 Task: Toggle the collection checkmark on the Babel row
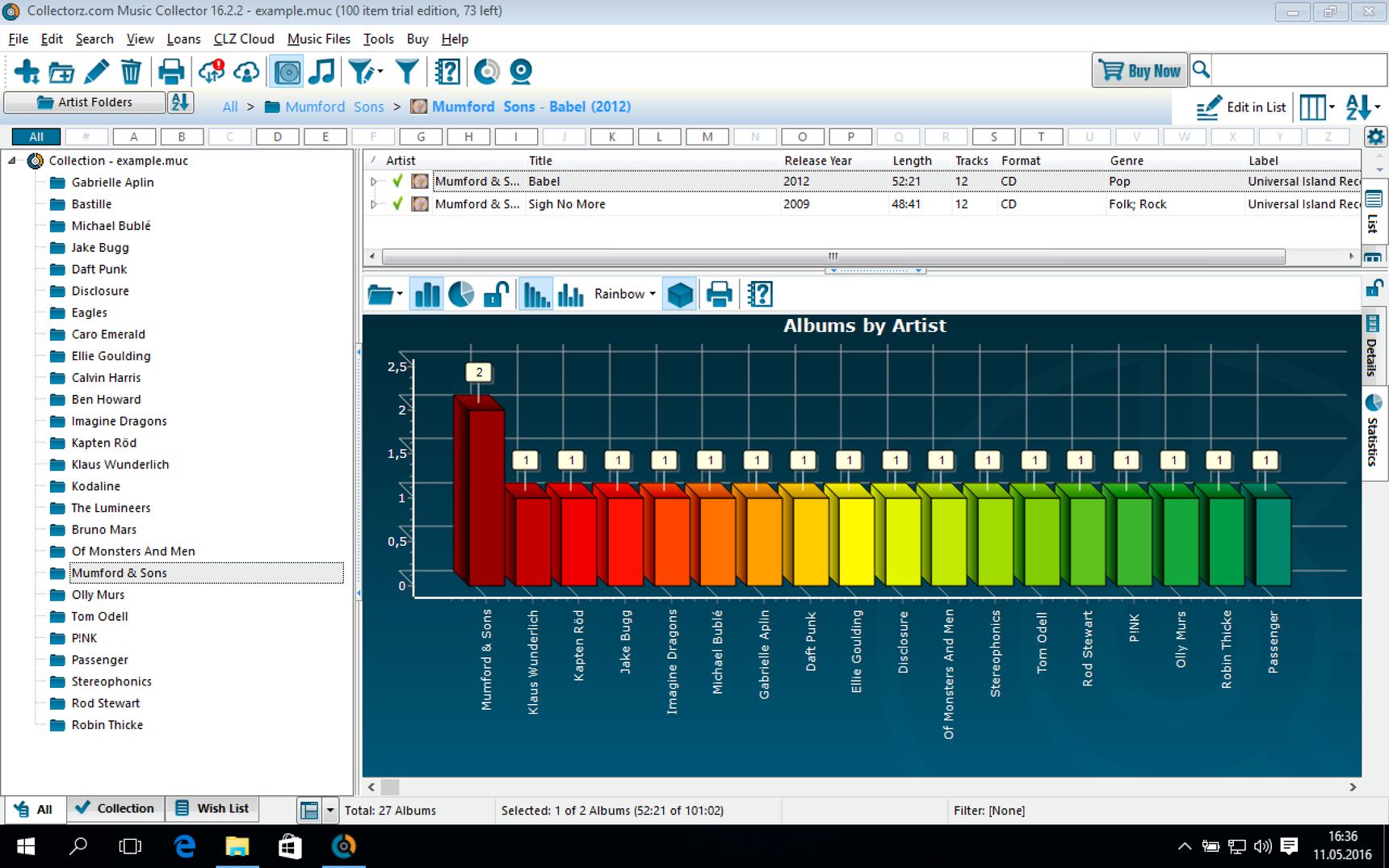pyautogui.click(x=397, y=182)
